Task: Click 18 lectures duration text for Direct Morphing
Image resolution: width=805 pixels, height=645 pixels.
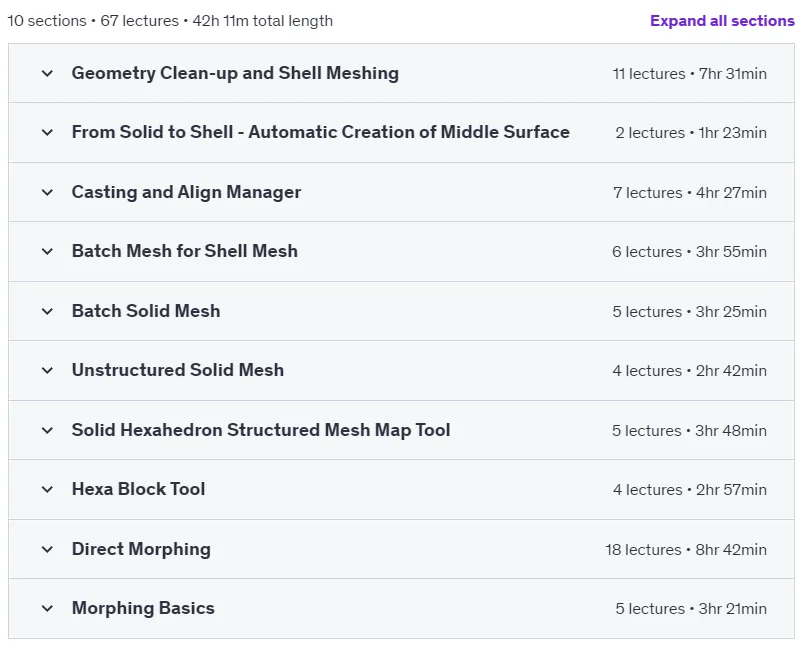Action: click(x=686, y=549)
